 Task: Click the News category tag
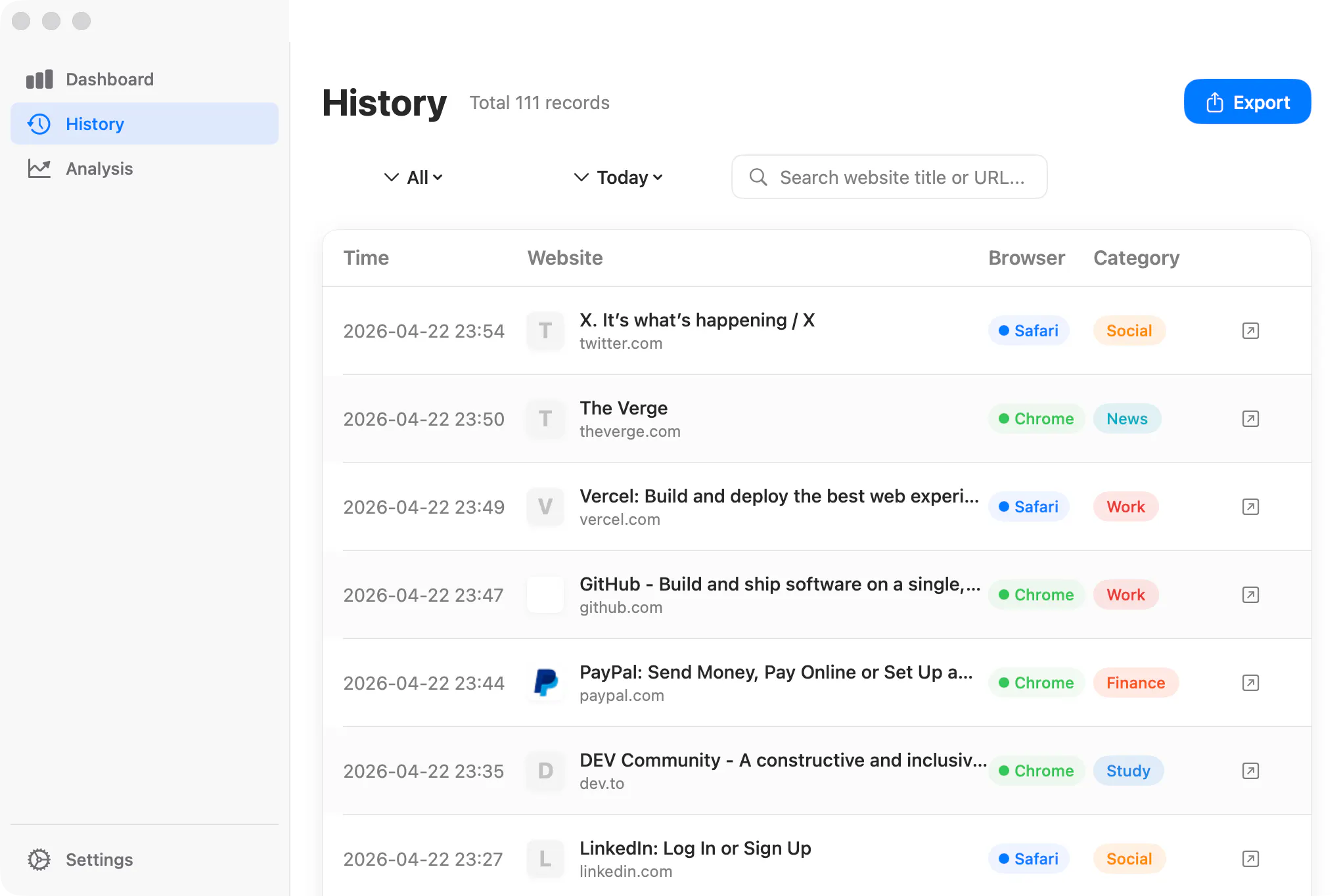point(1127,419)
